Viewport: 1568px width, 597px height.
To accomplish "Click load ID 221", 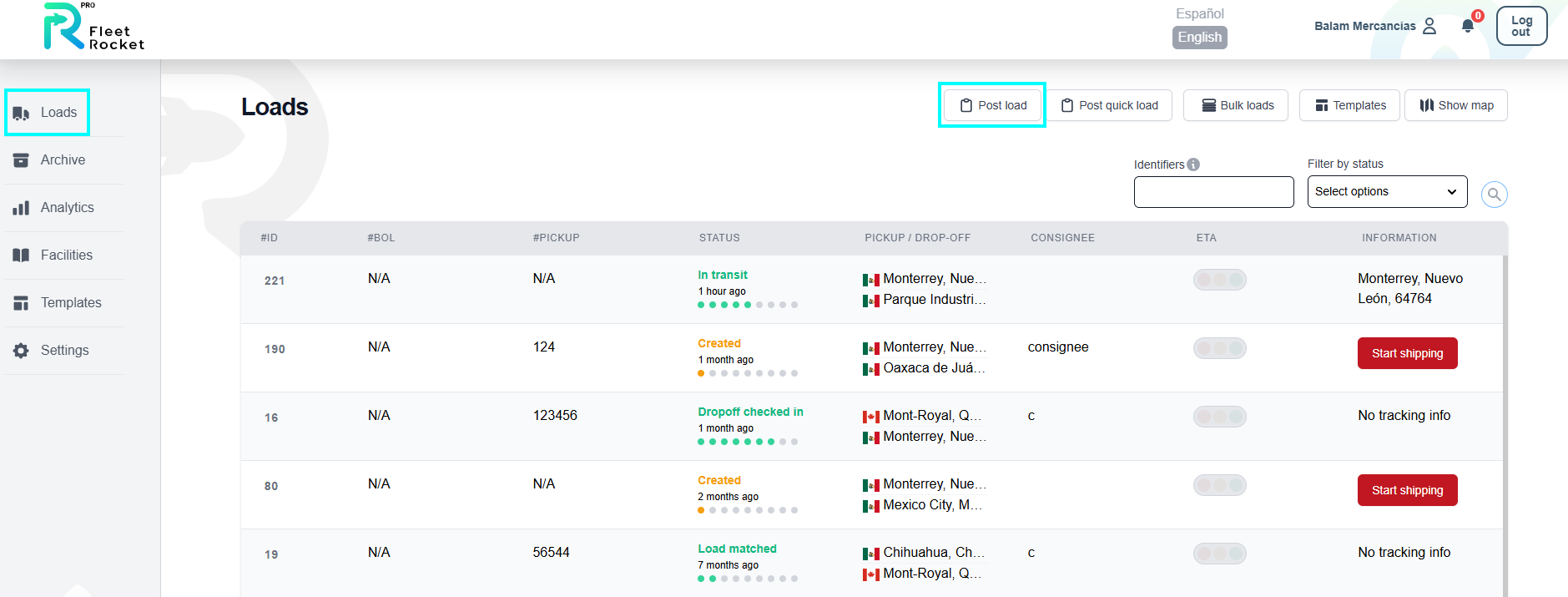I will [x=275, y=281].
